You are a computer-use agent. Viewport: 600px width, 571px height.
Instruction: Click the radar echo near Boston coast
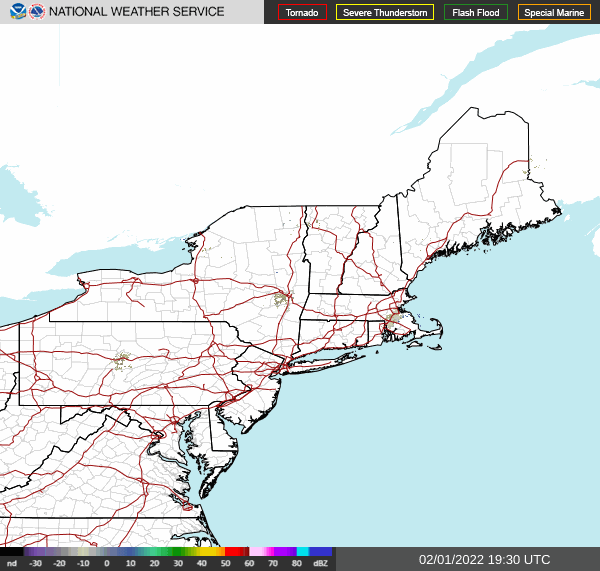coord(394,319)
